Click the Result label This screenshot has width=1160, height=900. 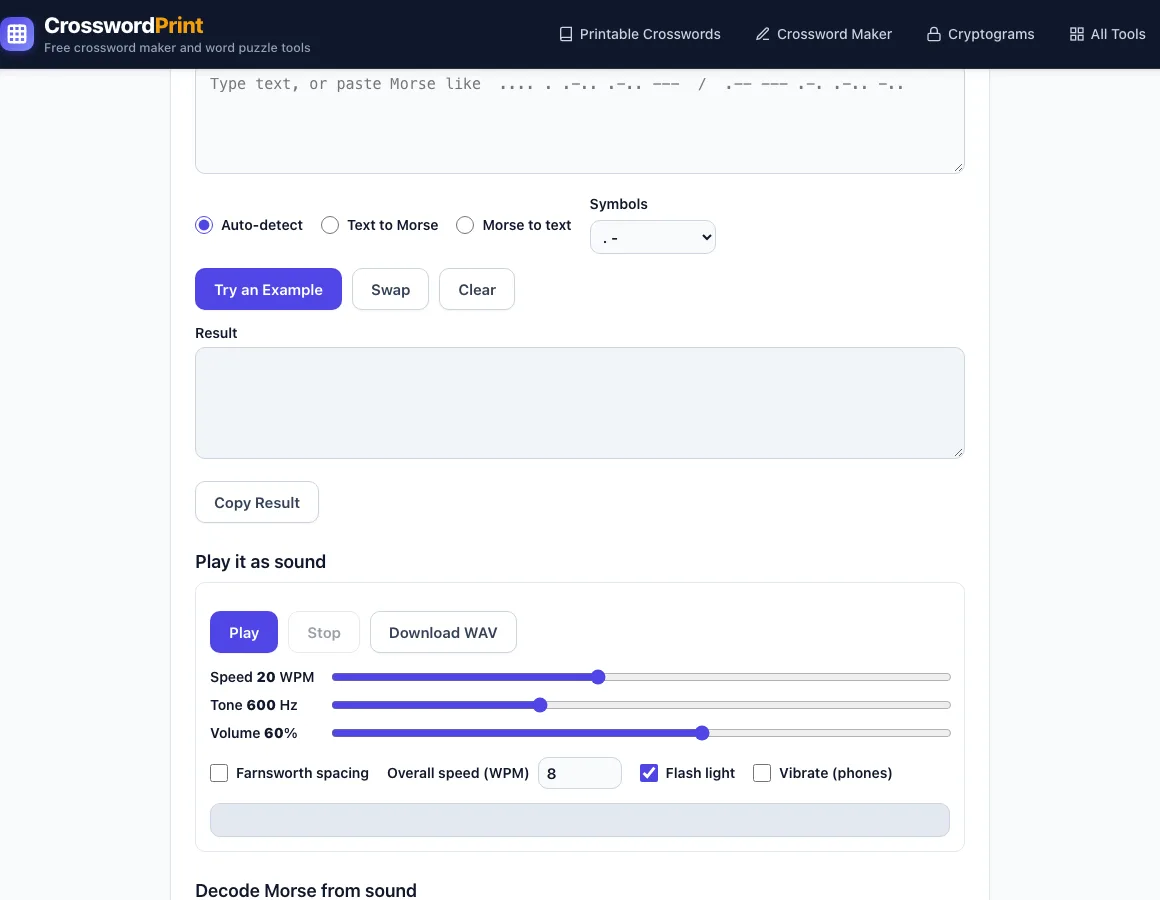click(x=216, y=333)
